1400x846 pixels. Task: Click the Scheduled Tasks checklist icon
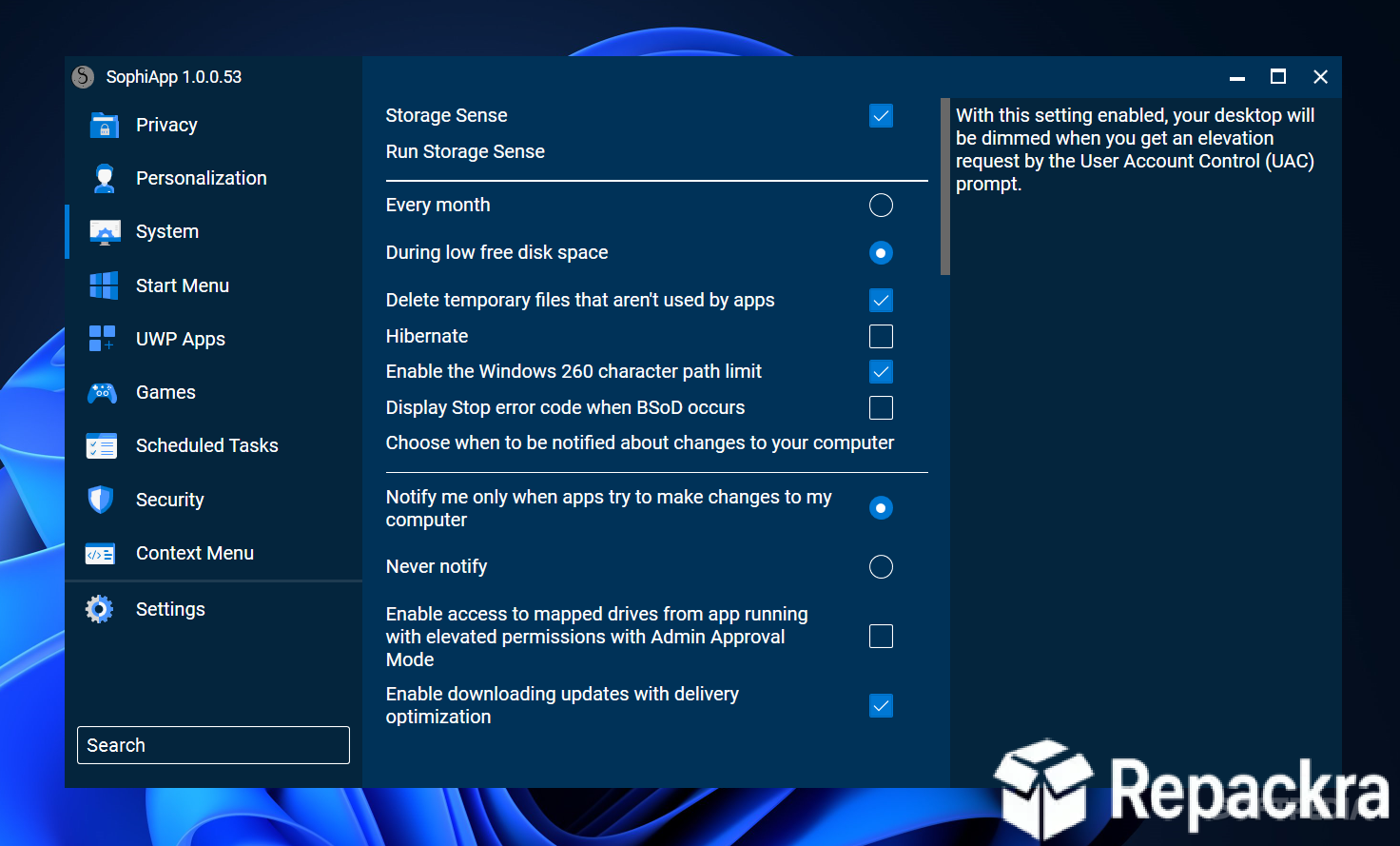pyautogui.click(x=102, y=446)
